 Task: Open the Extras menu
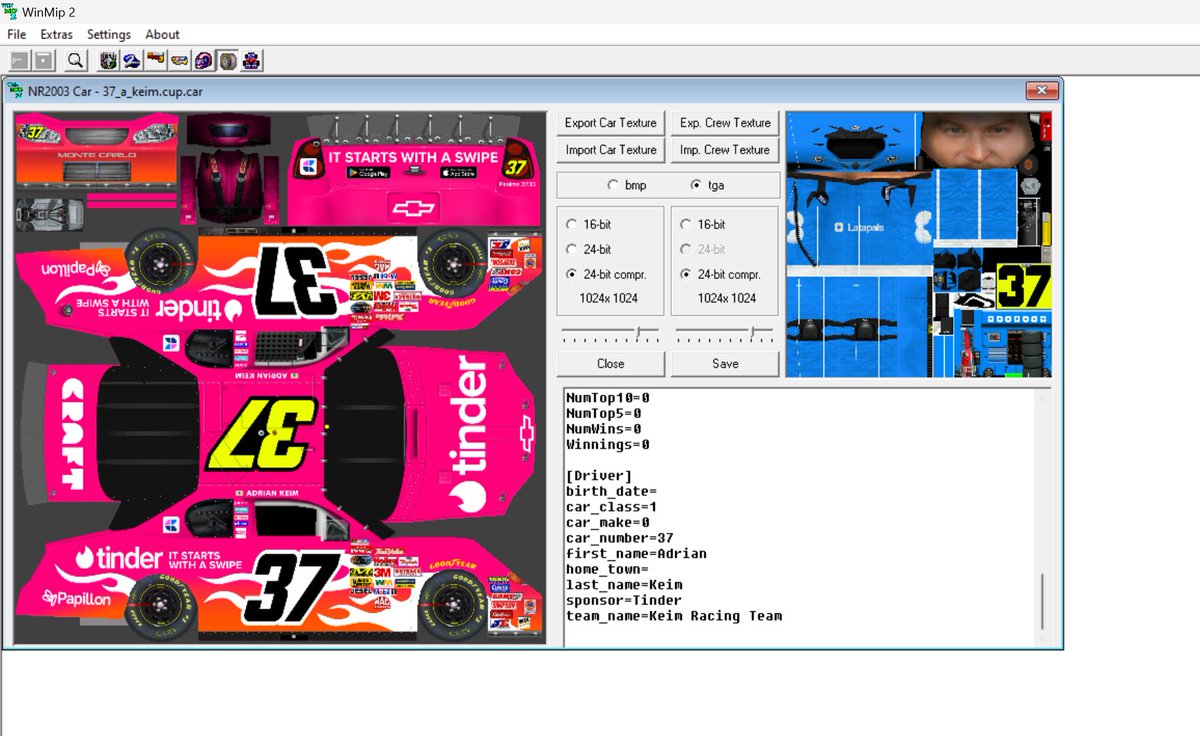56,34
